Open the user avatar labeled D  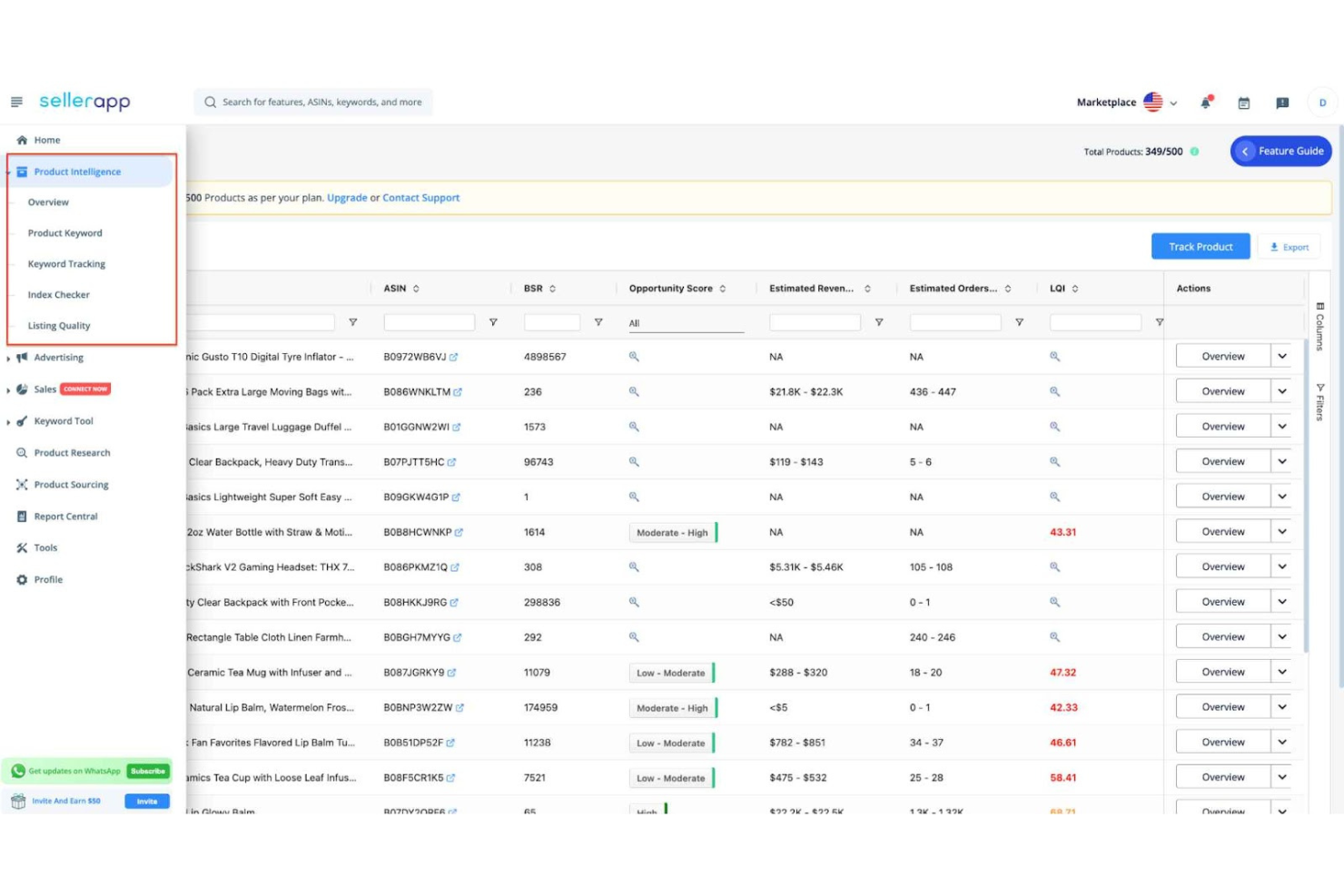(1322, 103)
